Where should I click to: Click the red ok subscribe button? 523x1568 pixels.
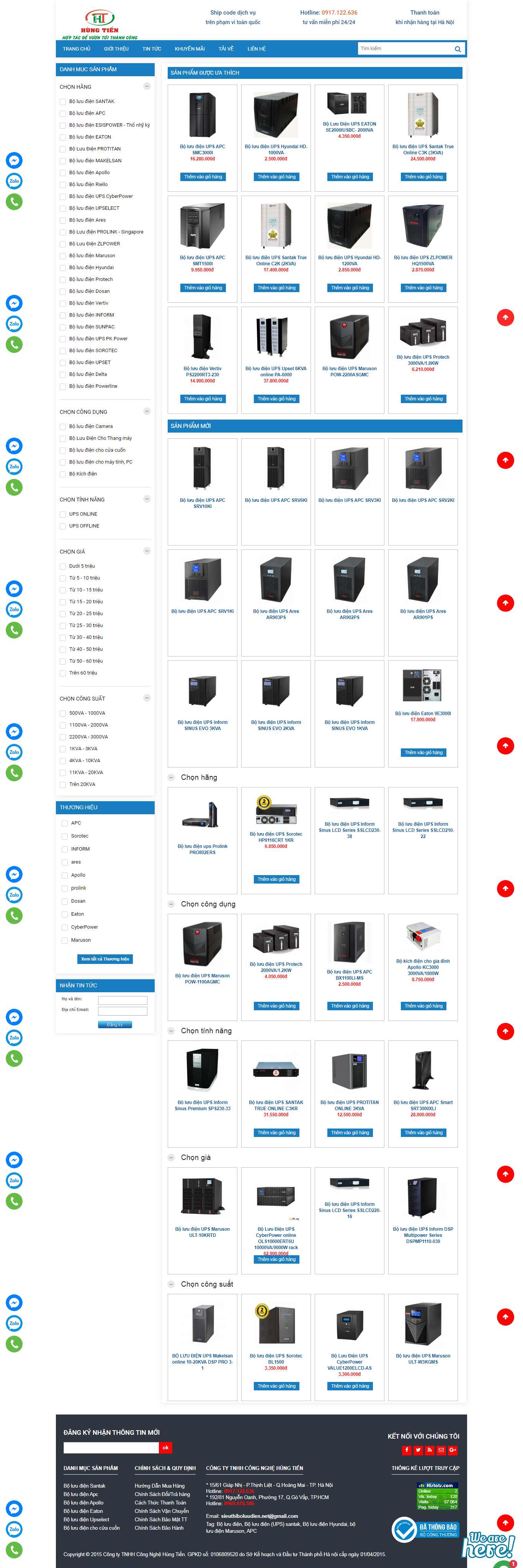pyautogui.click(x=165, y=1447)
